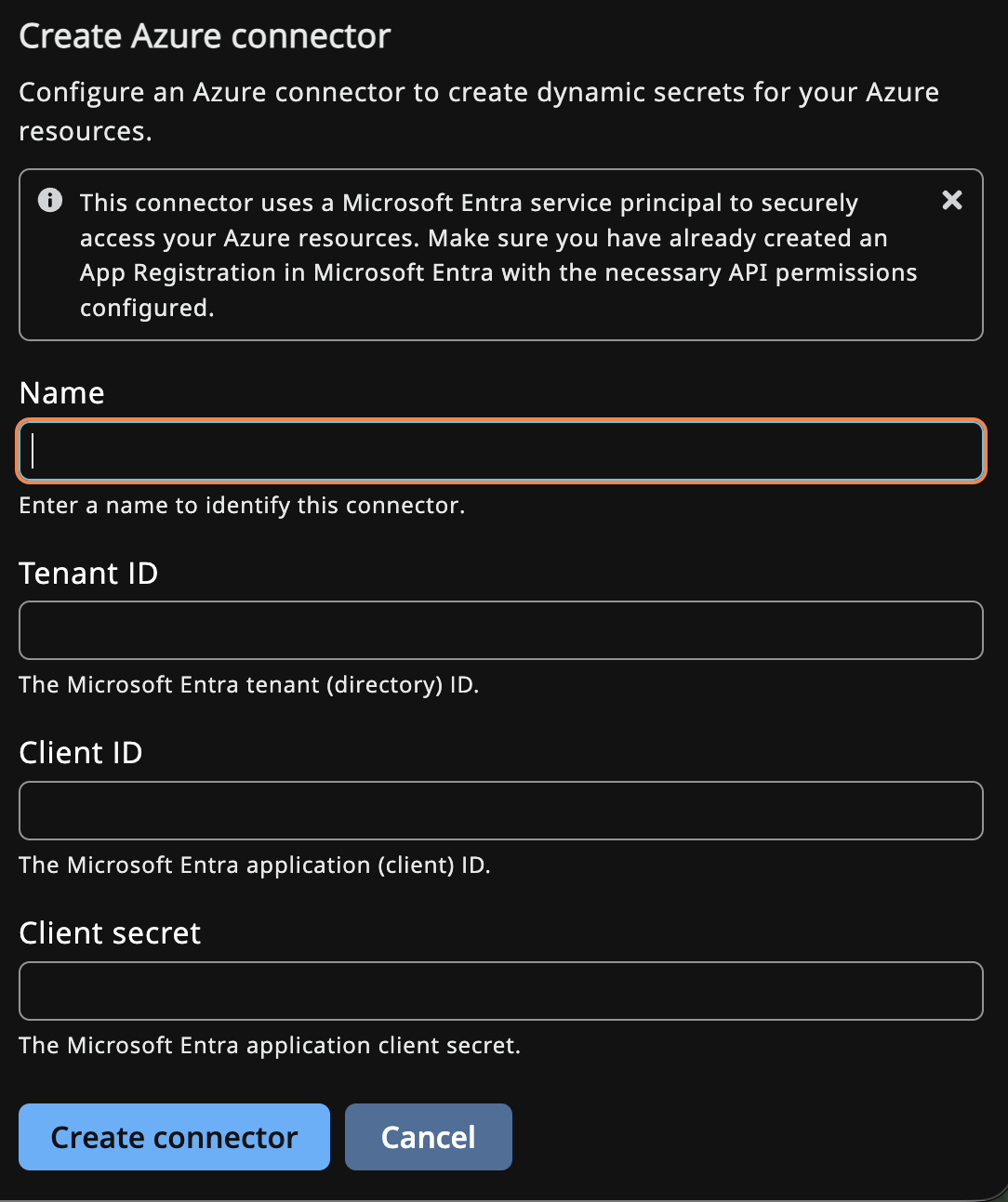
Task: Click 'Enter a name to identify this connector.' hint
Action: click(x=242, y=506)
